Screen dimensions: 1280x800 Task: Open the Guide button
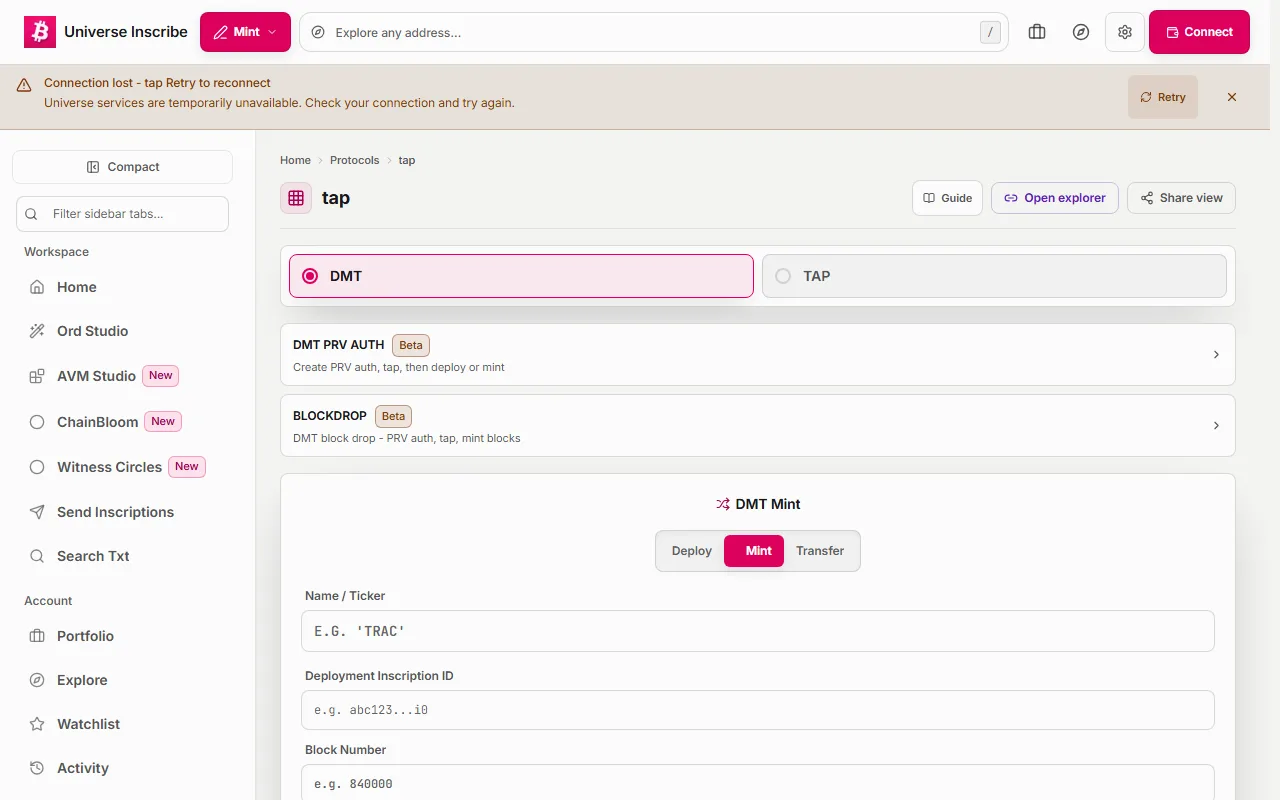click(947, 198)
